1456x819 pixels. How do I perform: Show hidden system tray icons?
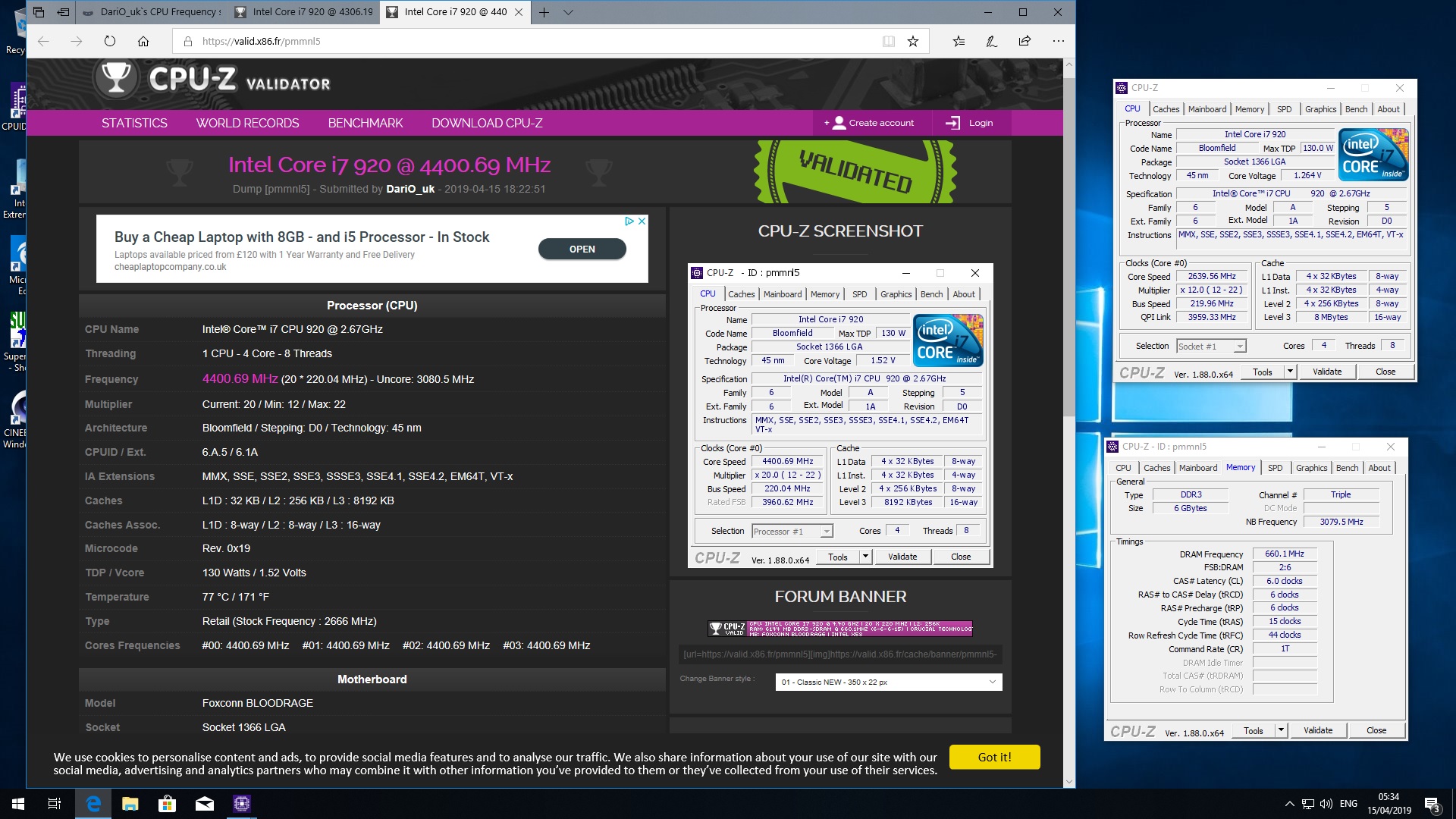pyautogui.click(x=1289, y=804)
